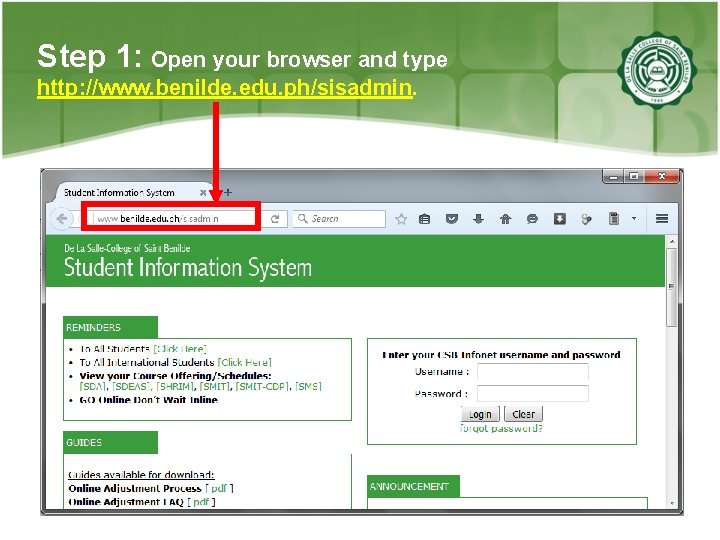Viewport: 720px width, 540px height.
Task: Go to the browser home page icon
Action: (x=506, y=219)
